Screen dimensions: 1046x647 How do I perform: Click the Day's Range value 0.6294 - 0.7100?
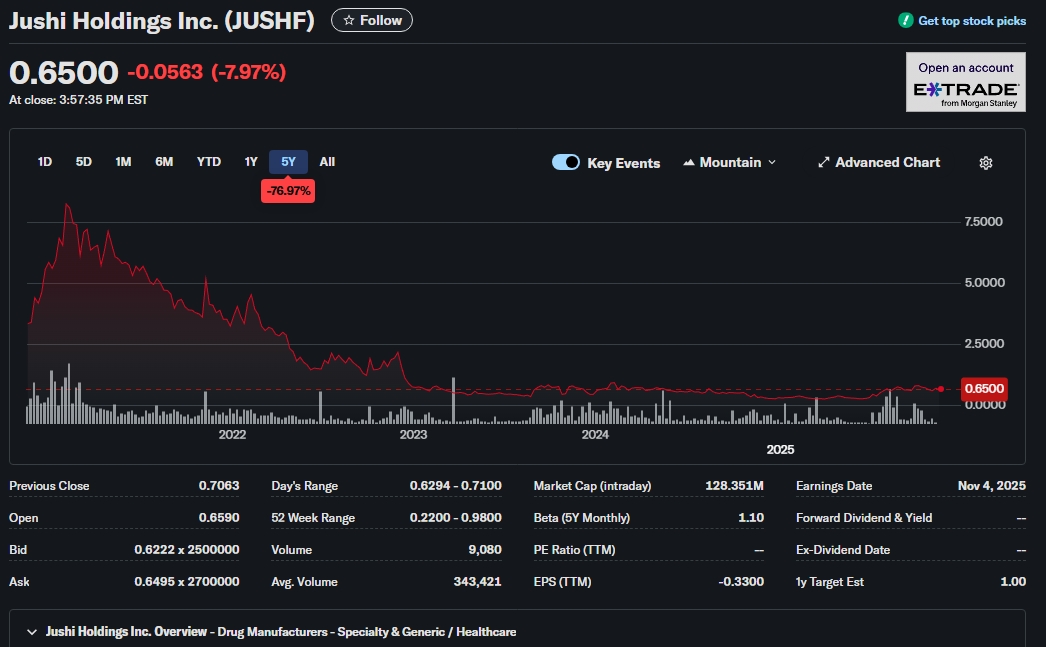click(456, 486)
